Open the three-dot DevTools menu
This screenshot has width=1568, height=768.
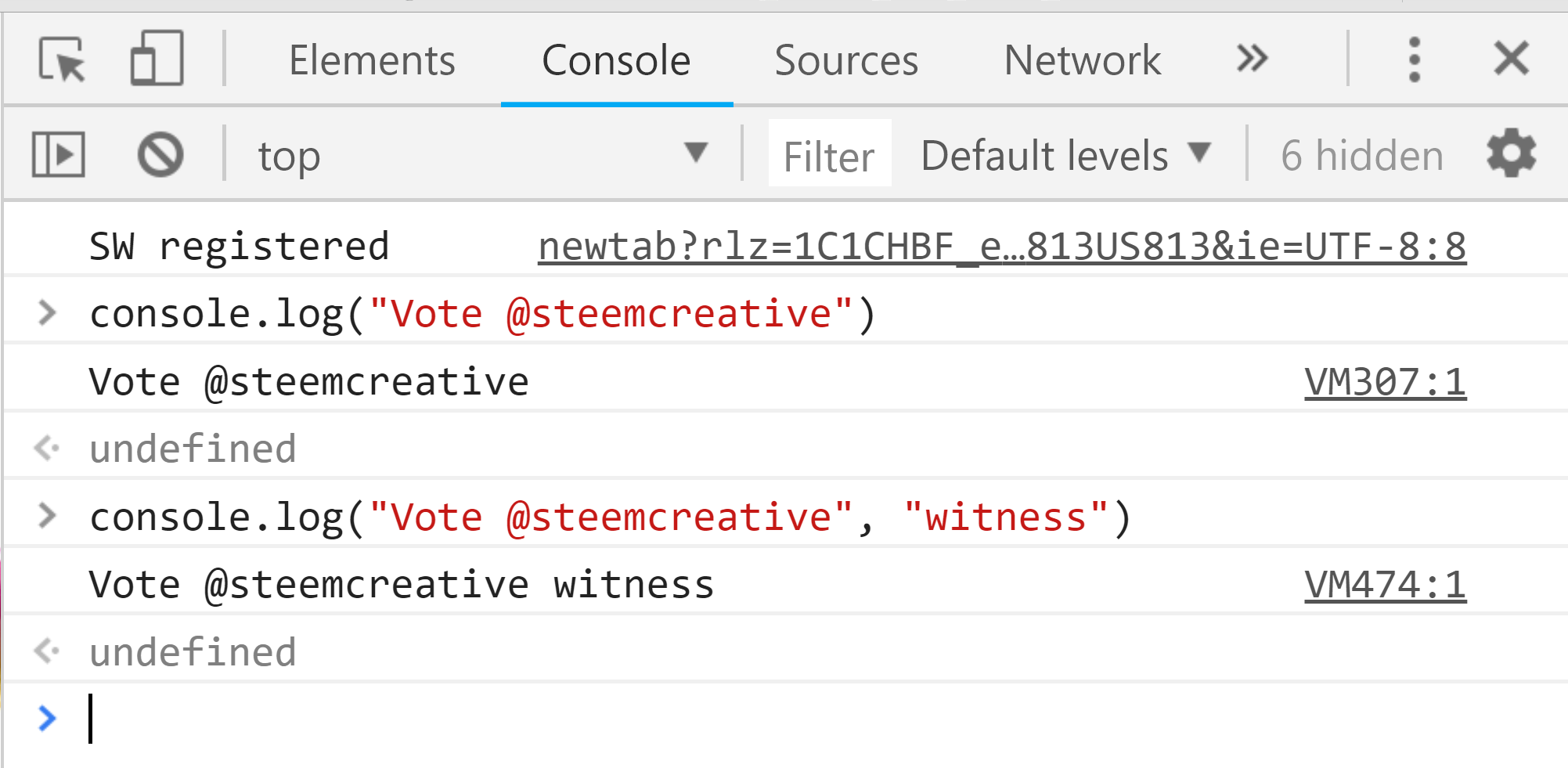click(1414, 59)
